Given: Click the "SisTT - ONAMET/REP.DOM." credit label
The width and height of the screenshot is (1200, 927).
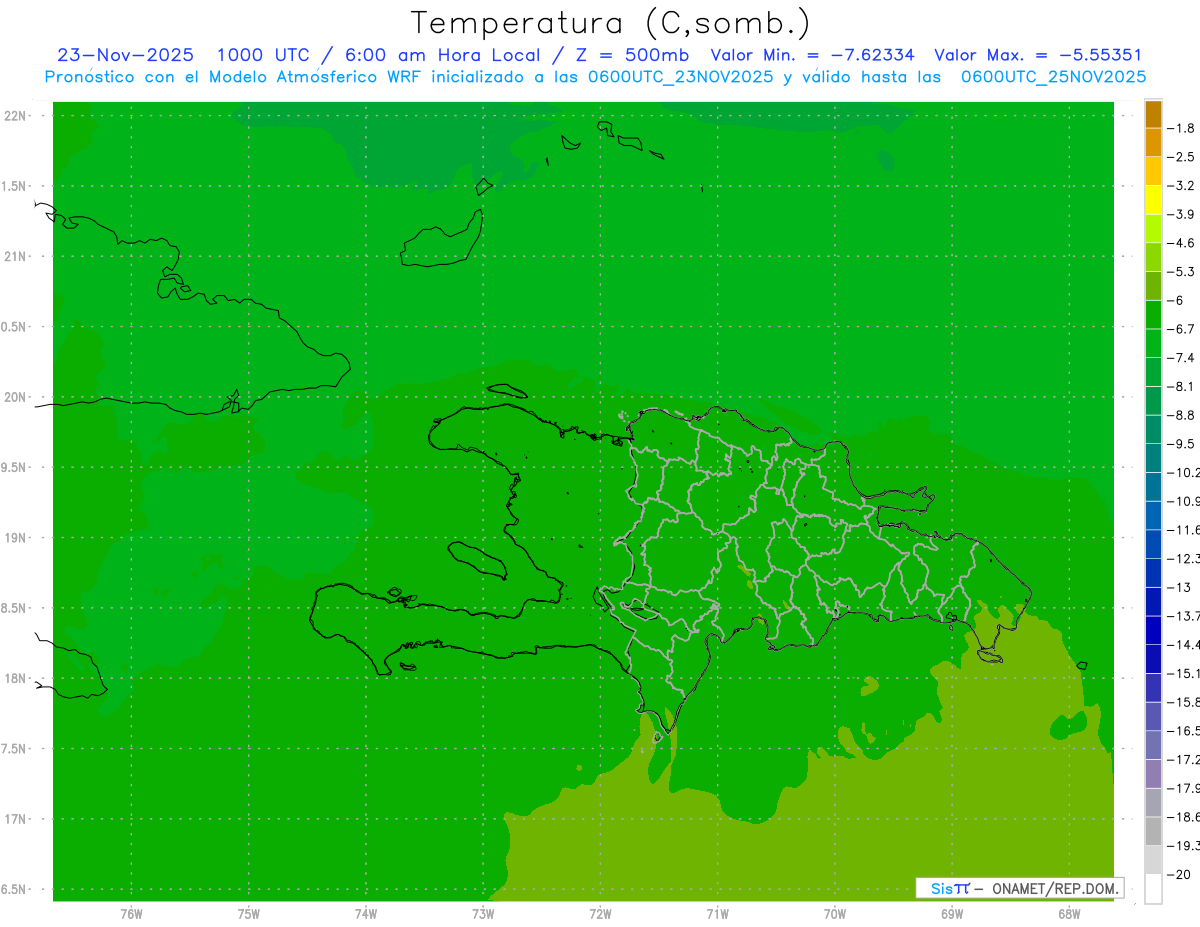Looking at the screenshot, I should point(1020,888).
